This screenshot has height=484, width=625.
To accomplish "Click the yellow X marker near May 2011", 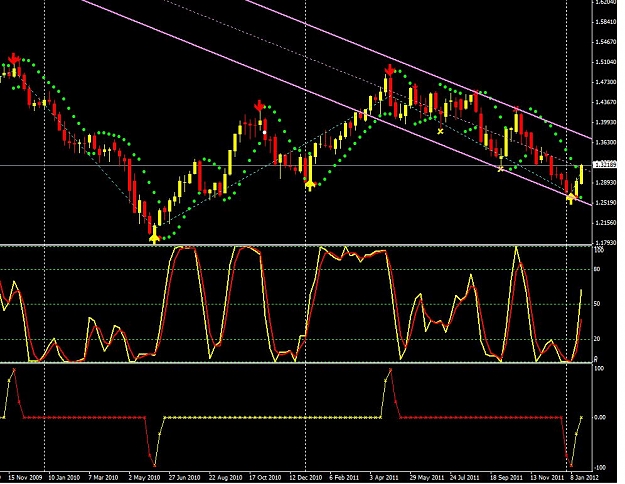I will [x=440, y=131].
